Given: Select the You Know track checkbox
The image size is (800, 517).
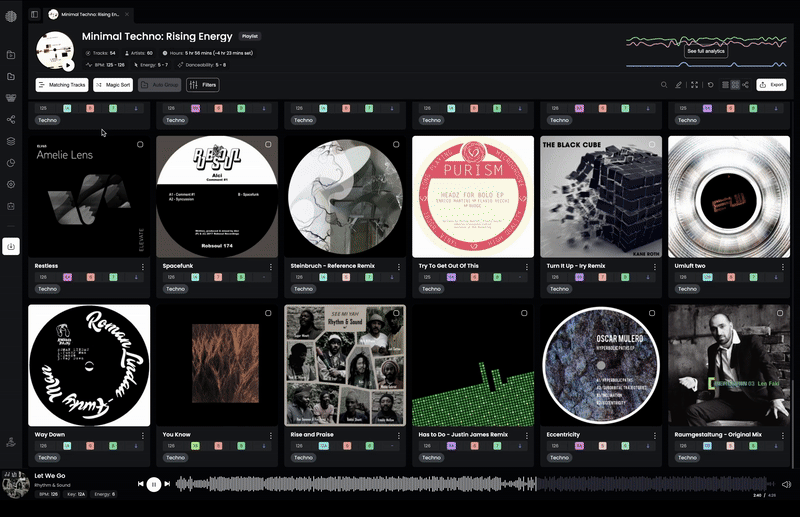Looking at the screenshot, I should click(268, 313).
